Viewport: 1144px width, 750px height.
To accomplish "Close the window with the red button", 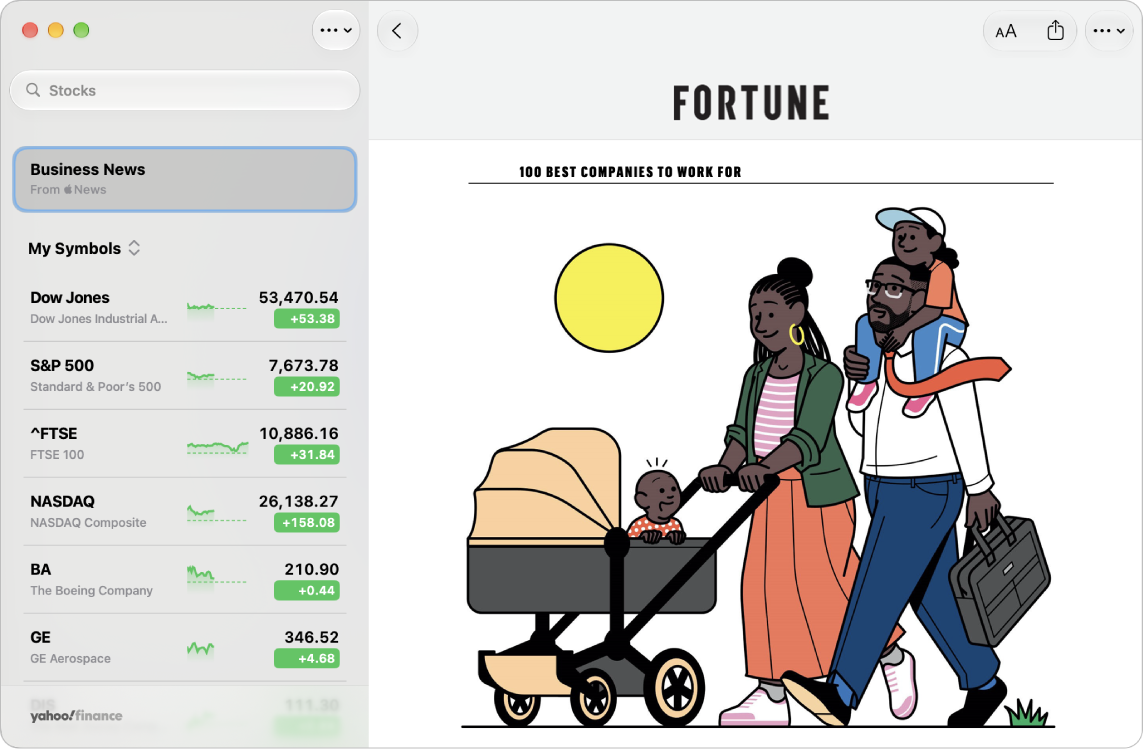I will 30,30.
